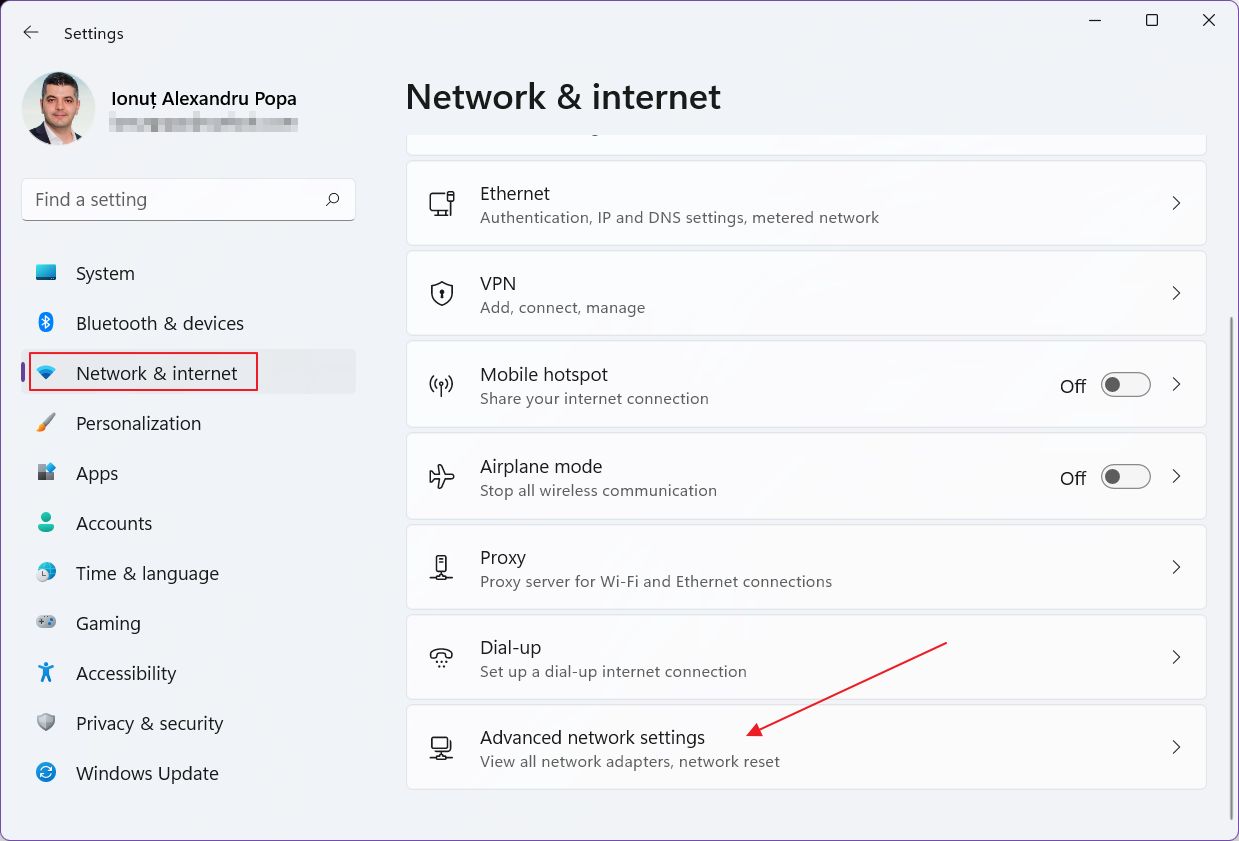
Task: Go back using the arrow button
Action: [x=30, y=32]
